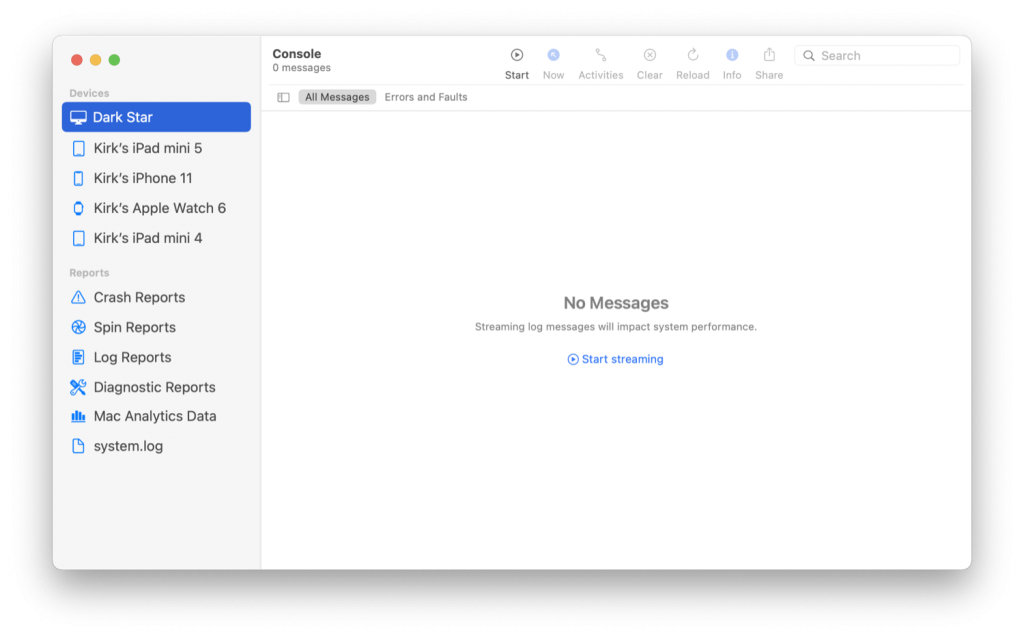Click the Start streaming link in the center
The image size is (1024, 639).
tap(615, 359)
